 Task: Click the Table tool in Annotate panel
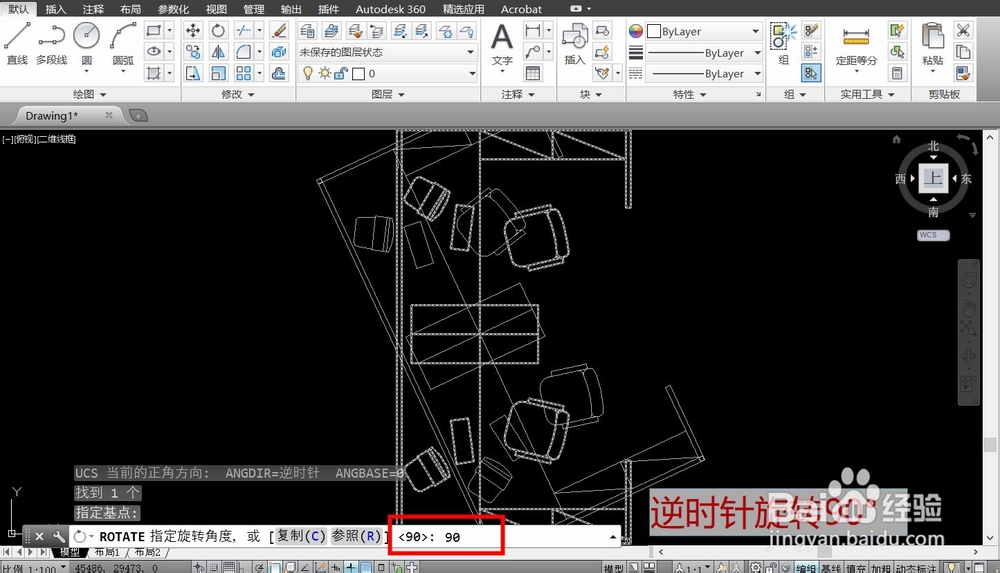[533, 73]
